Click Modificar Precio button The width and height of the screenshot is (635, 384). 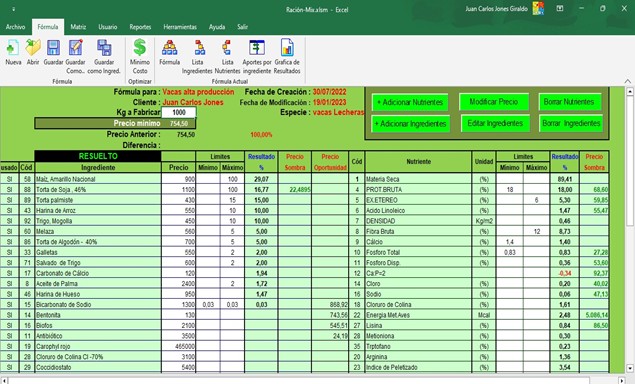[x=494, y=102]
